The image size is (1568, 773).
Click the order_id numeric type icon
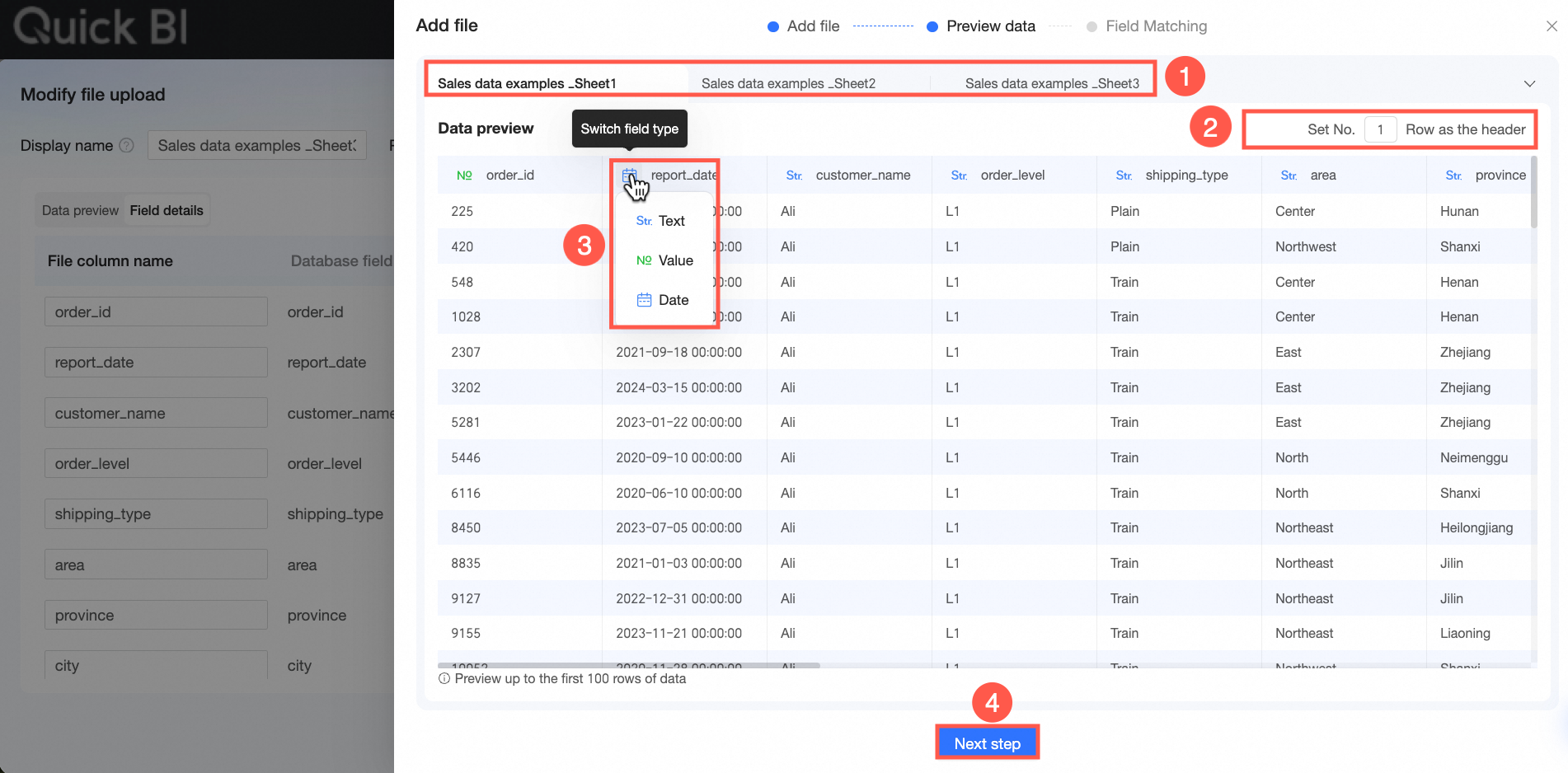click(x=464, y=176)
